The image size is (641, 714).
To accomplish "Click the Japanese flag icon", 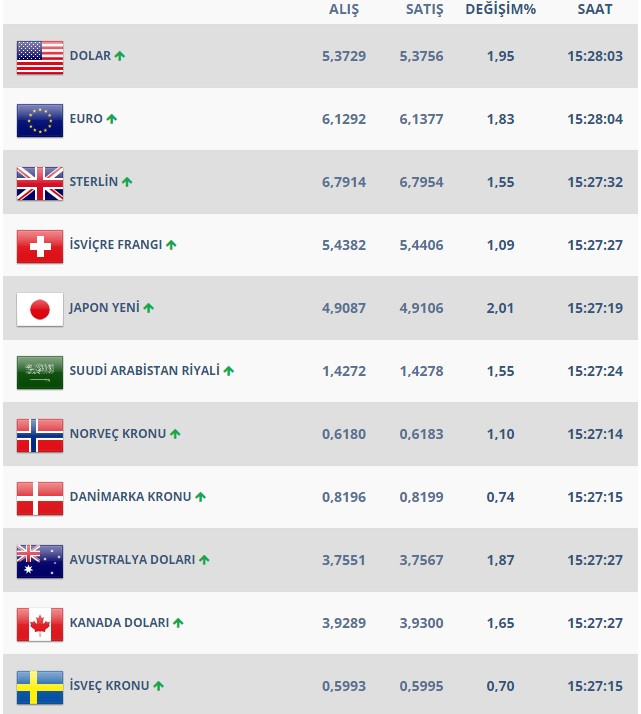I will pyautogui.click(x=40, y=309).
